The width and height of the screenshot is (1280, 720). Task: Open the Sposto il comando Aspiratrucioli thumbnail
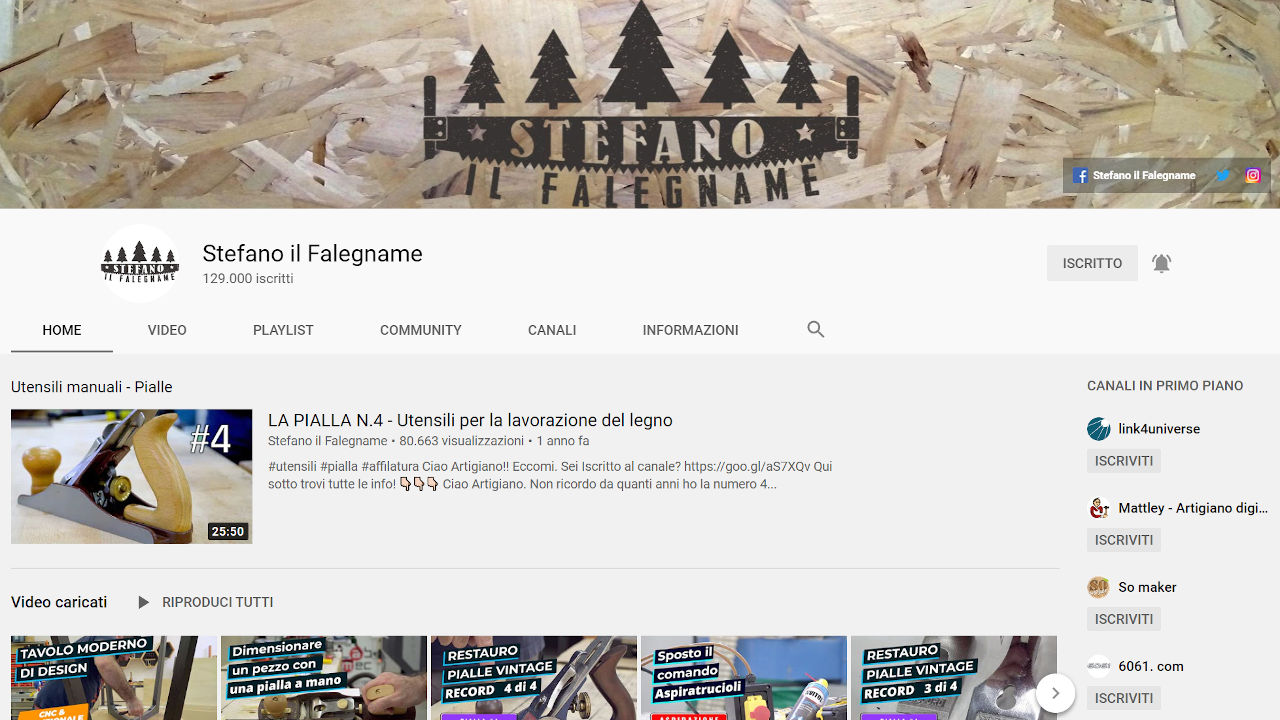coord(744,678)
